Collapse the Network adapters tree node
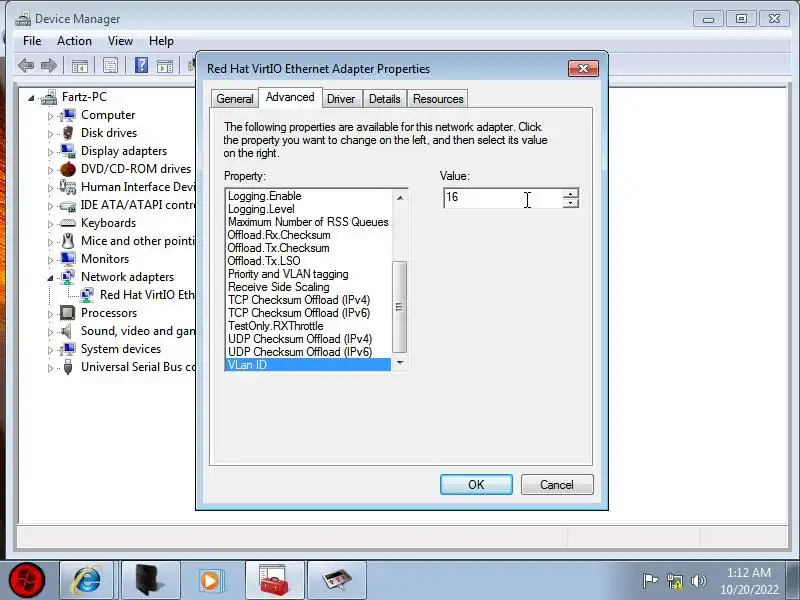The width and height of the screenshot is (800, 600). 50,278
